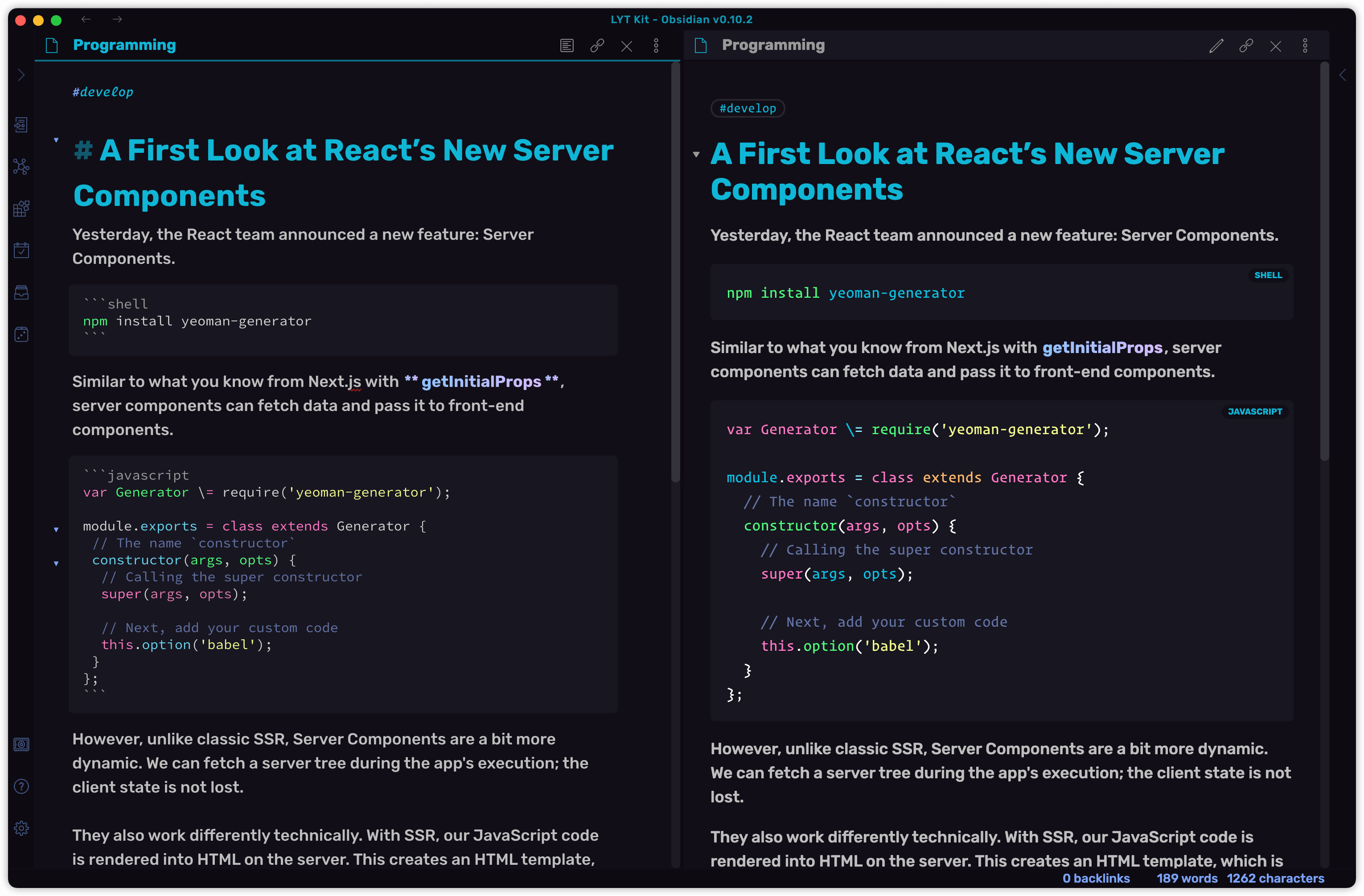Copy link icon in left pane header
The image size is (1364, 896).
597,46
